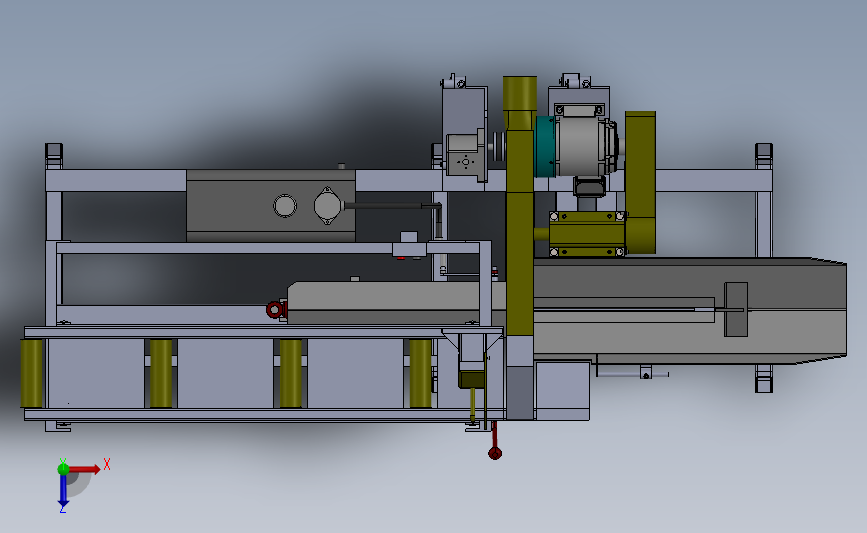
Task: Click the blue Z axis arrow of the triad
Action: click(63, 490)
